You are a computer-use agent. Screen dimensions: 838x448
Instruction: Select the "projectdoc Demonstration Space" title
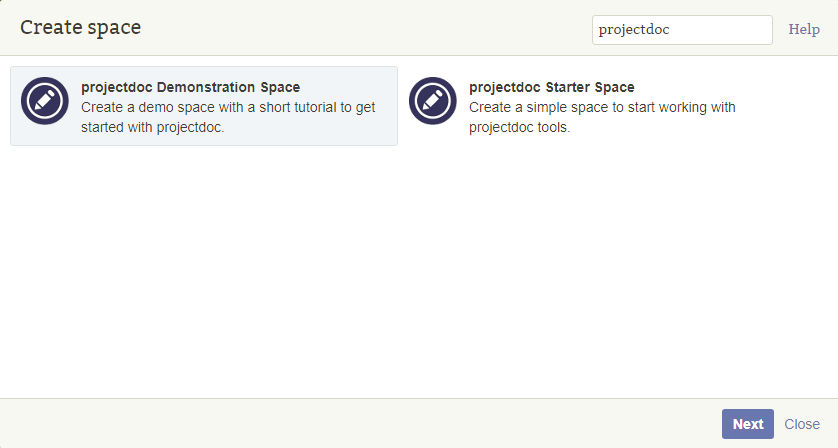click(x=190, y=88)
